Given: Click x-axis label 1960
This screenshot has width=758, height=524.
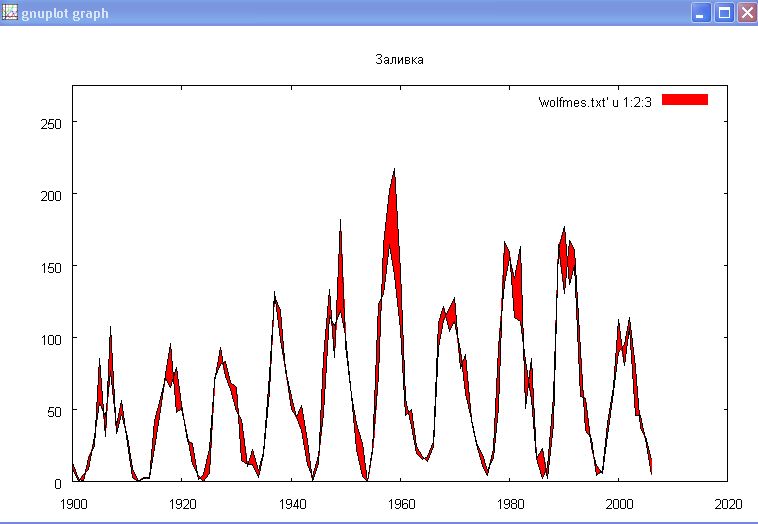Looking at the screenshot, I should pos(401,504).
